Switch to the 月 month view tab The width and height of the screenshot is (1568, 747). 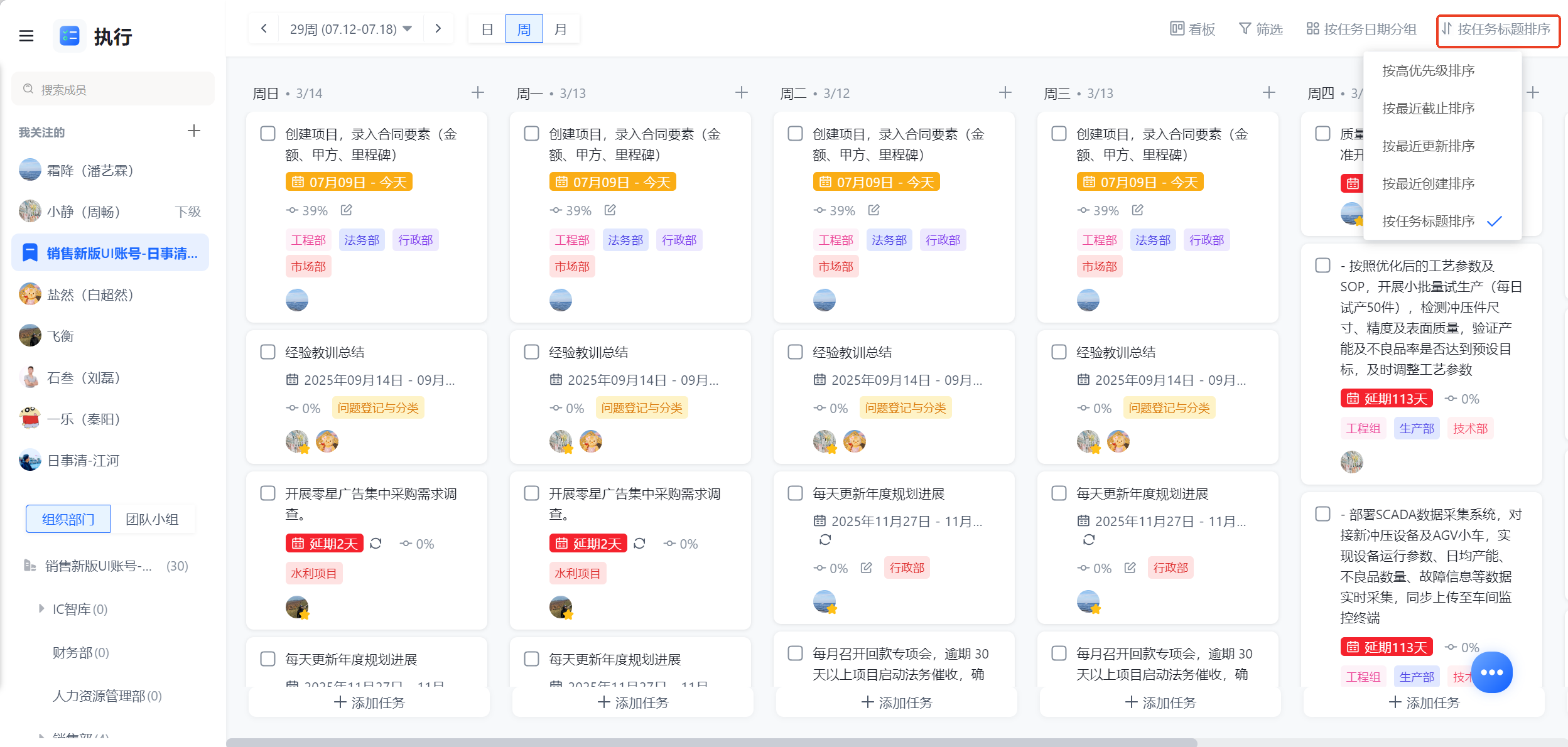[561, 29]
